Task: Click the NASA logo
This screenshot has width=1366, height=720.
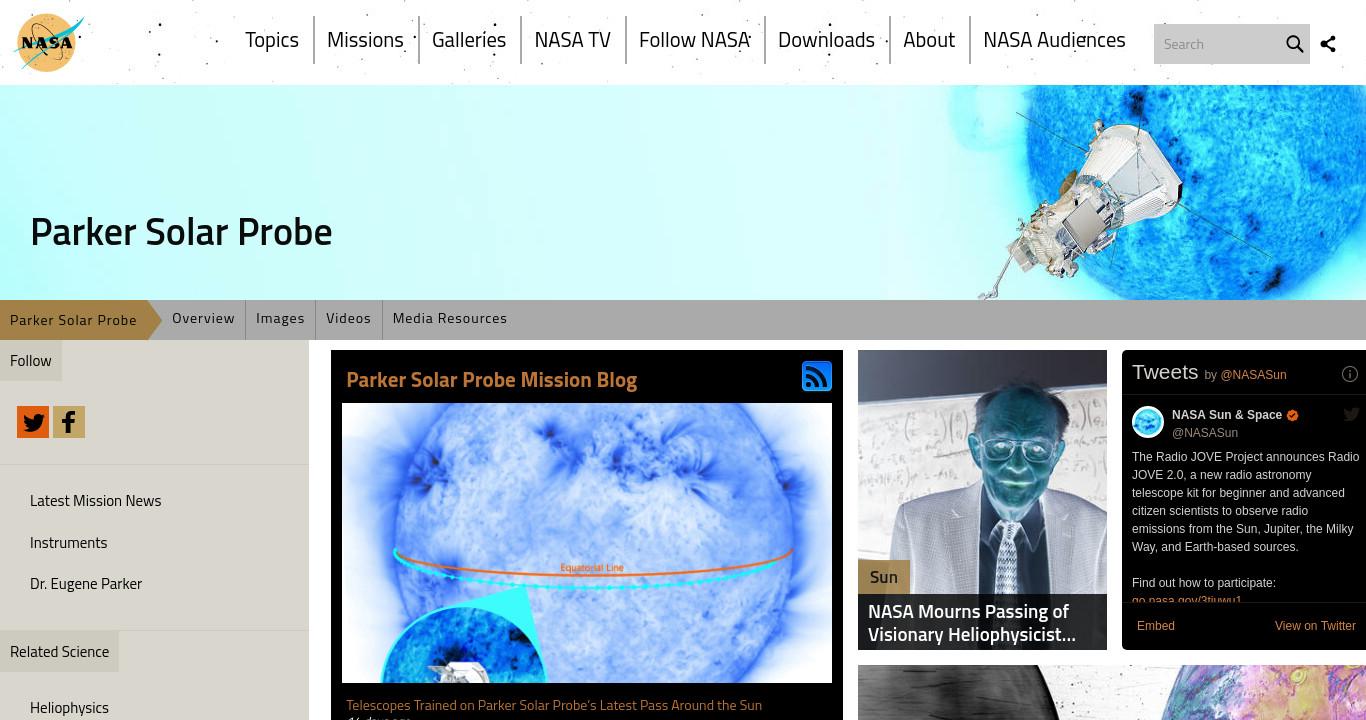Action: (x=48, y=42)
